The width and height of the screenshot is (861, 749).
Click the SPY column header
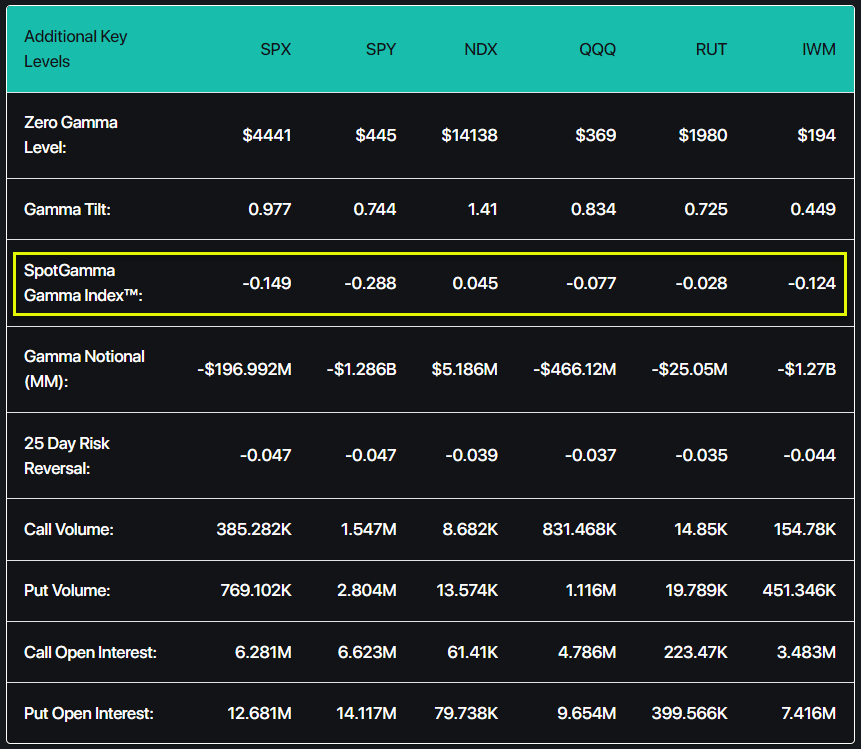pyautogui.click(x=381, y=49)
